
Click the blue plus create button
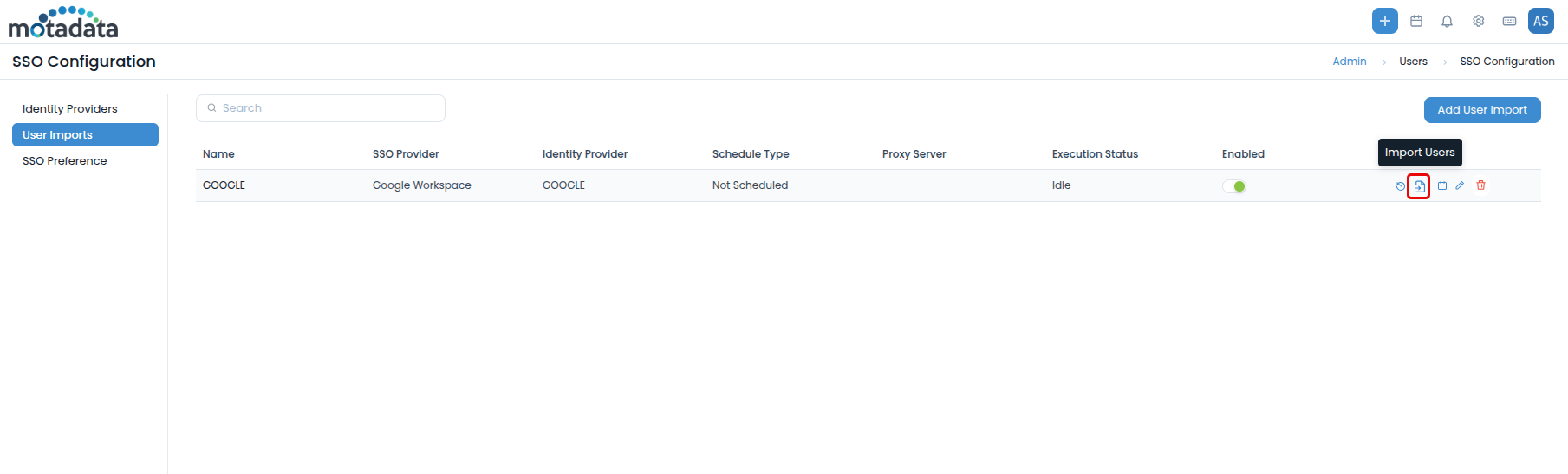coord(1384,21)
